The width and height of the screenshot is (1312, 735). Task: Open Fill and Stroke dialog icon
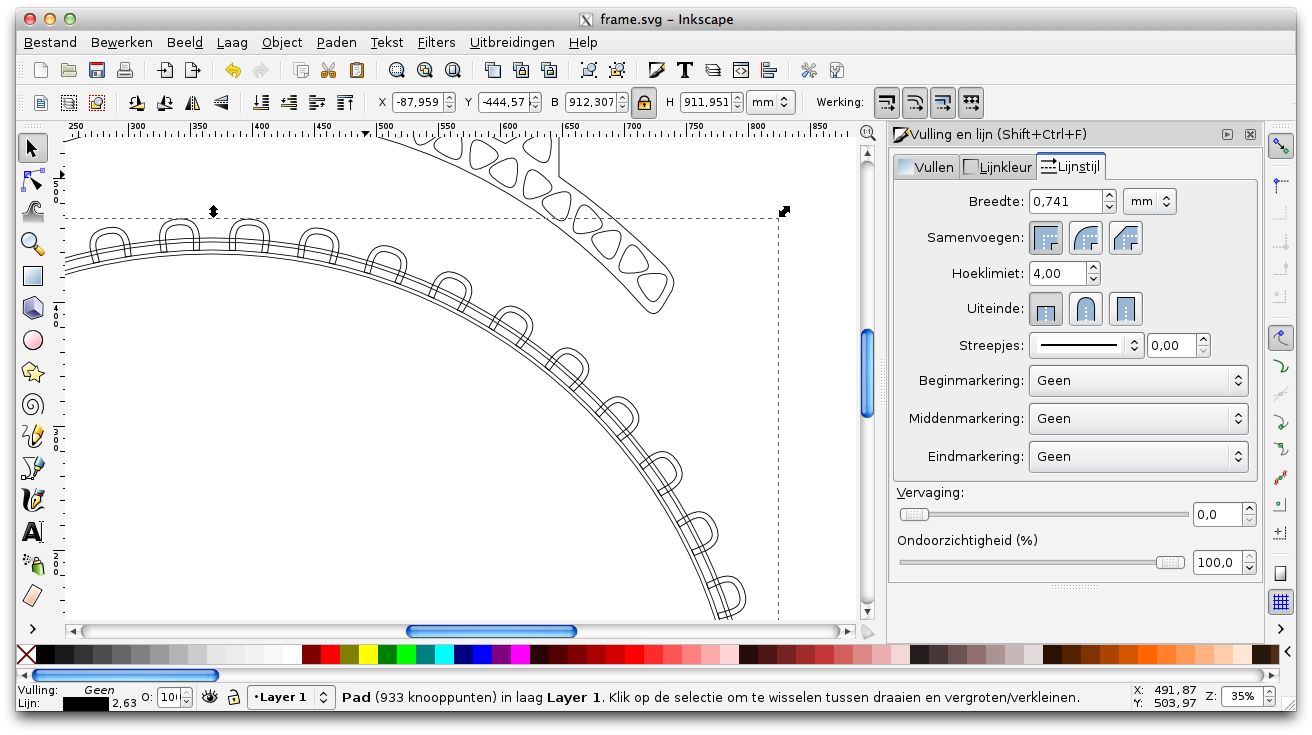click(x=657, y=70)
